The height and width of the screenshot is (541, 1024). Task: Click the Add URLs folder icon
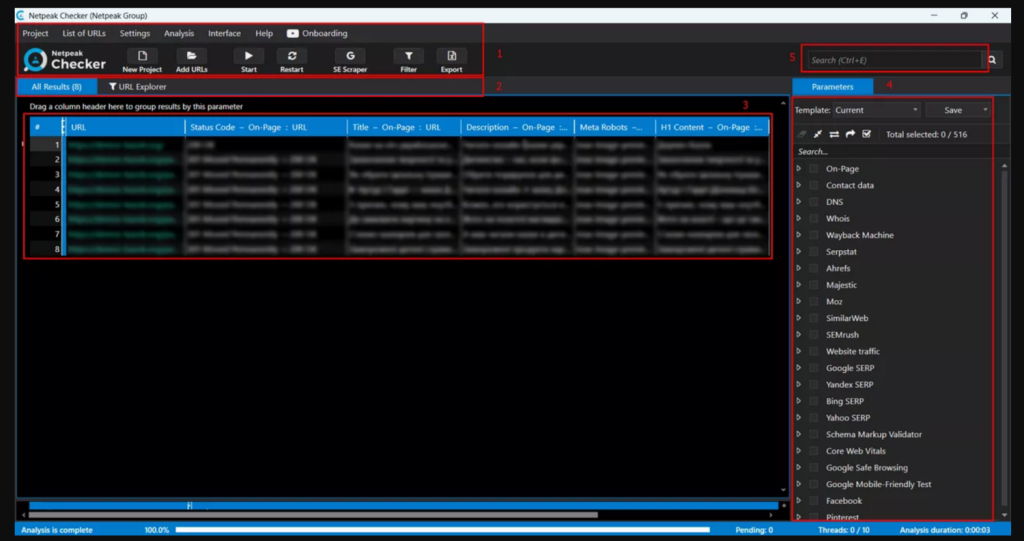click(191, 57)
